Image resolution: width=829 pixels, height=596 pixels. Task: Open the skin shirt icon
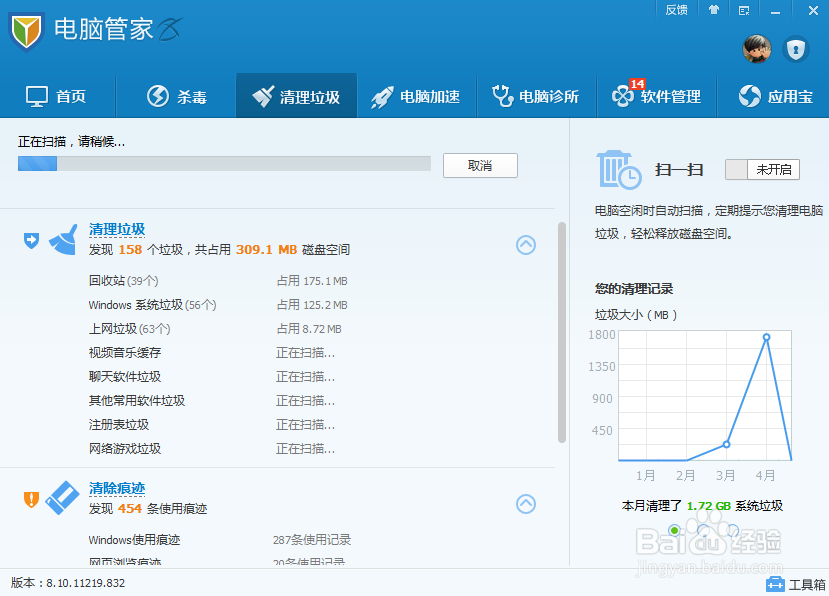click(x=714, y=10)
